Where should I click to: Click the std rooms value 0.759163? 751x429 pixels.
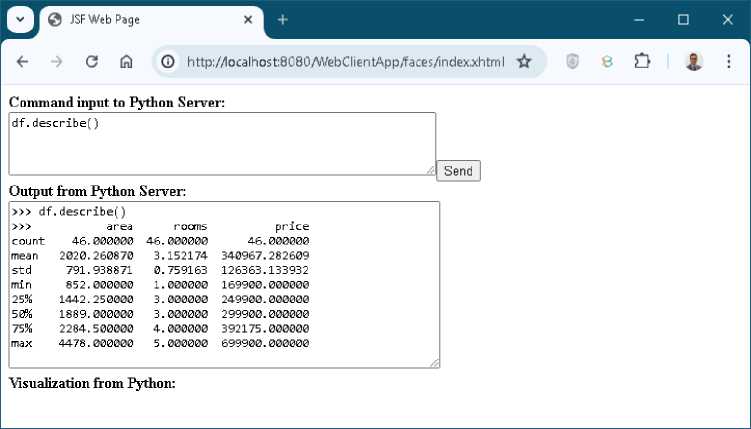(181, 270)
